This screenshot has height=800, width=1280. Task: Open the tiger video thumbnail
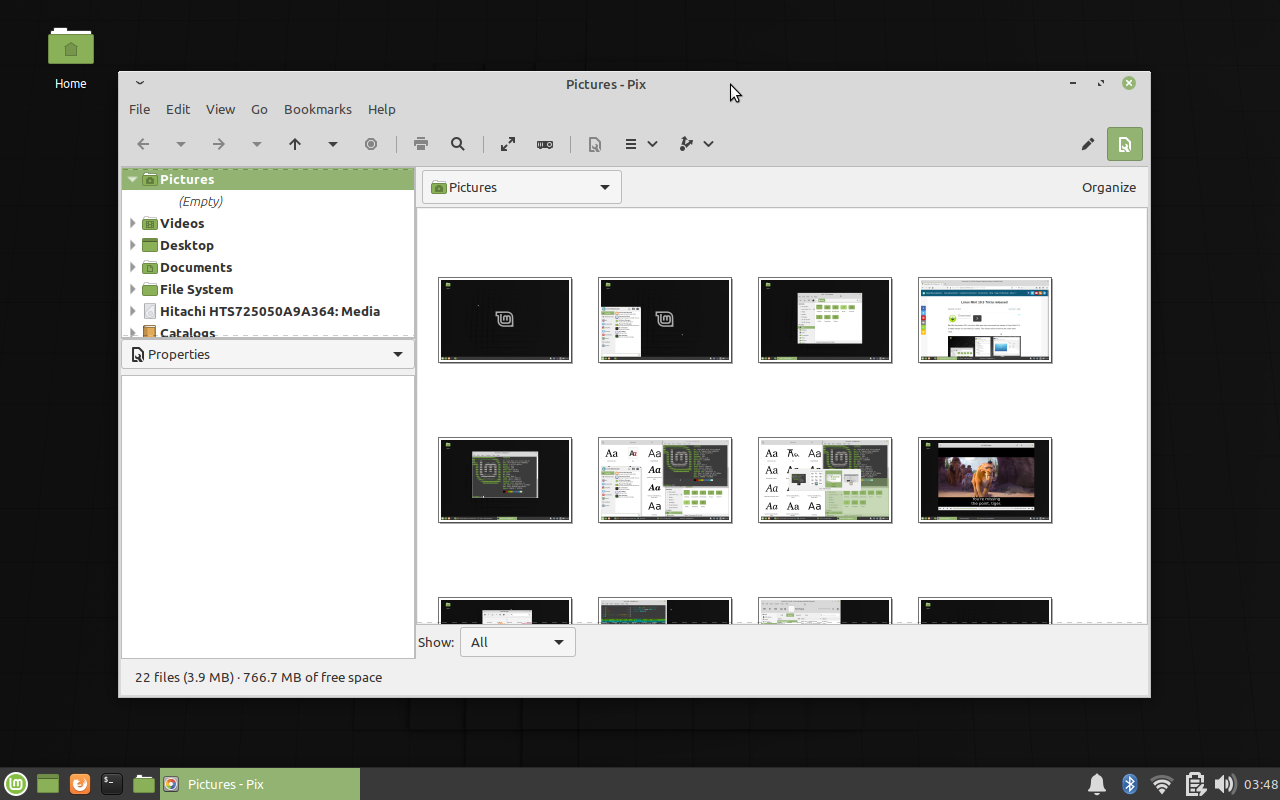[x=984, y=480]
